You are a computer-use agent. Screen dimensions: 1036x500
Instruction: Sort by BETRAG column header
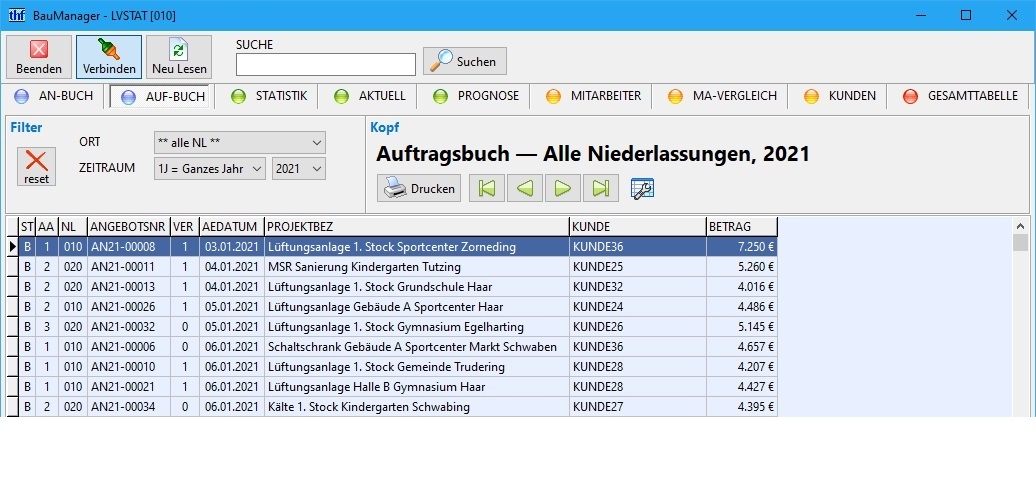742,227
